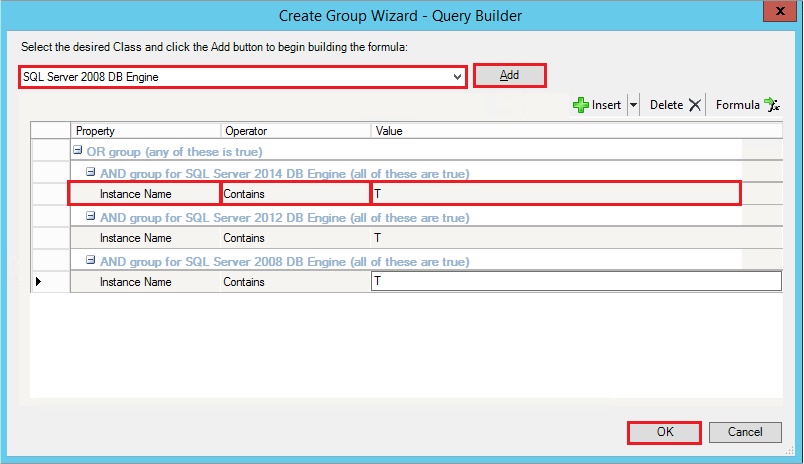Close the Query Builder window
The image size is (804, 464).
click(x=779, y=11)
